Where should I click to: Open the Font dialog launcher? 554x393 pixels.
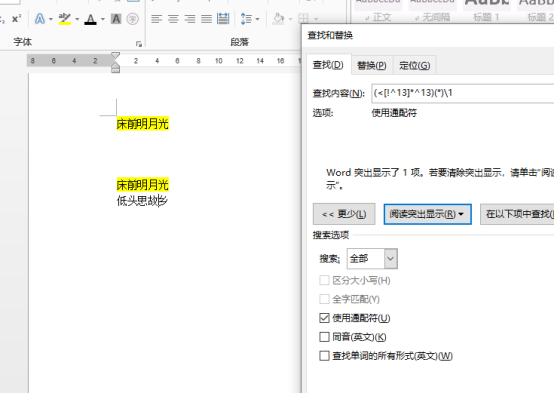point(138,44)
